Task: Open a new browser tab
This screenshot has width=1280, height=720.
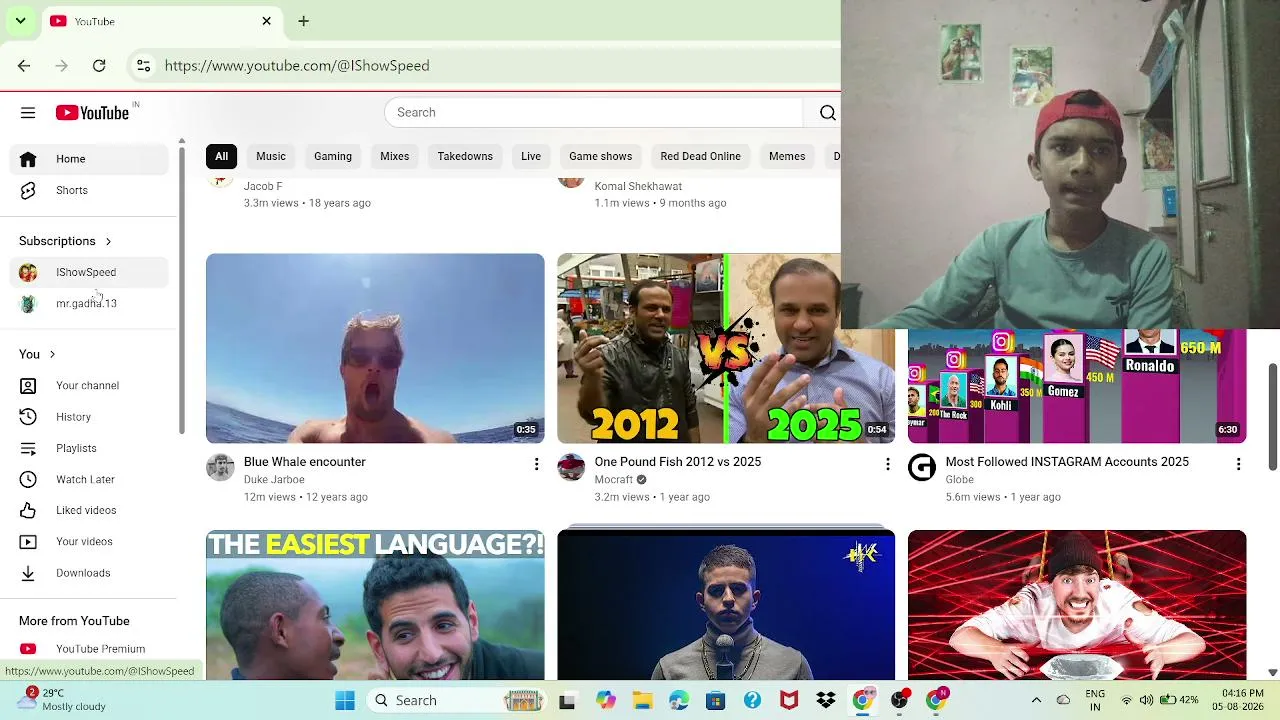Action: (303, 21)
